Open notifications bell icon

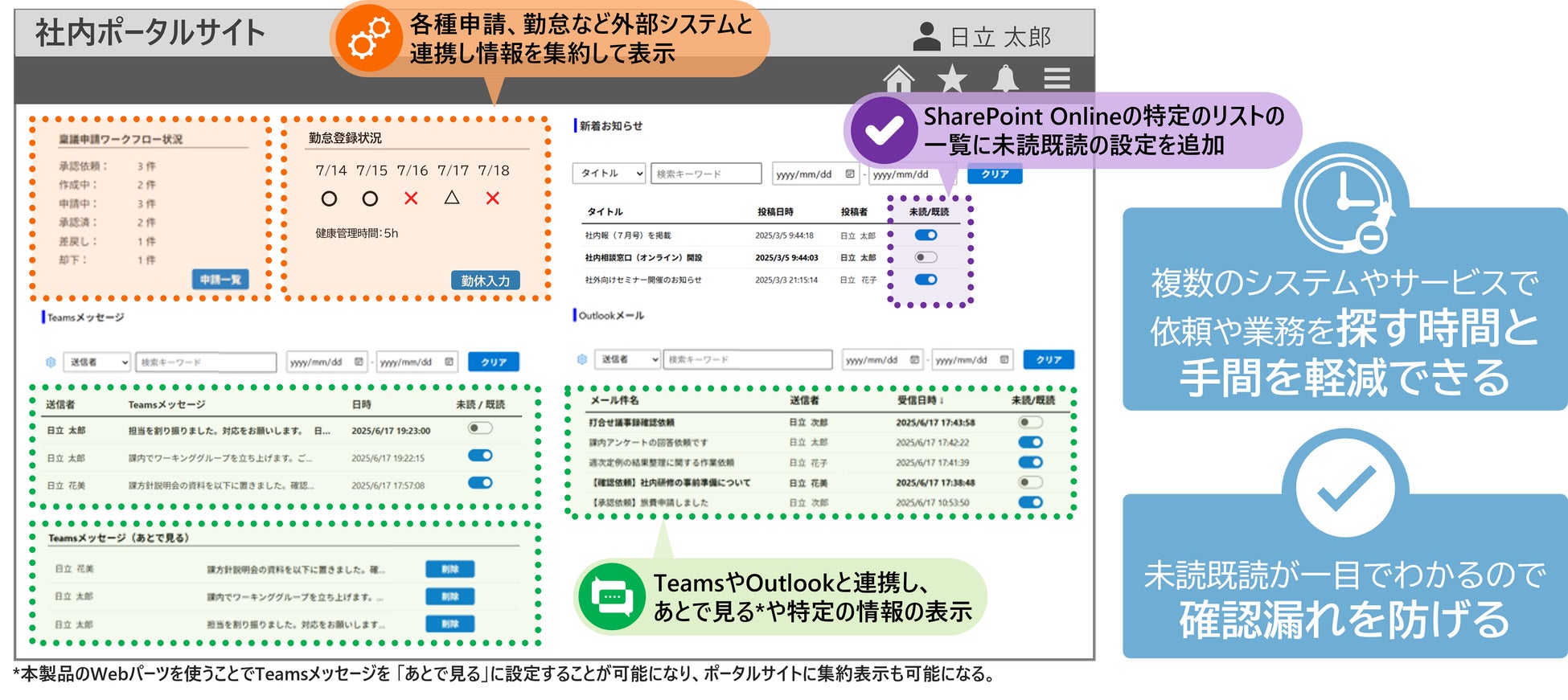1005,79
